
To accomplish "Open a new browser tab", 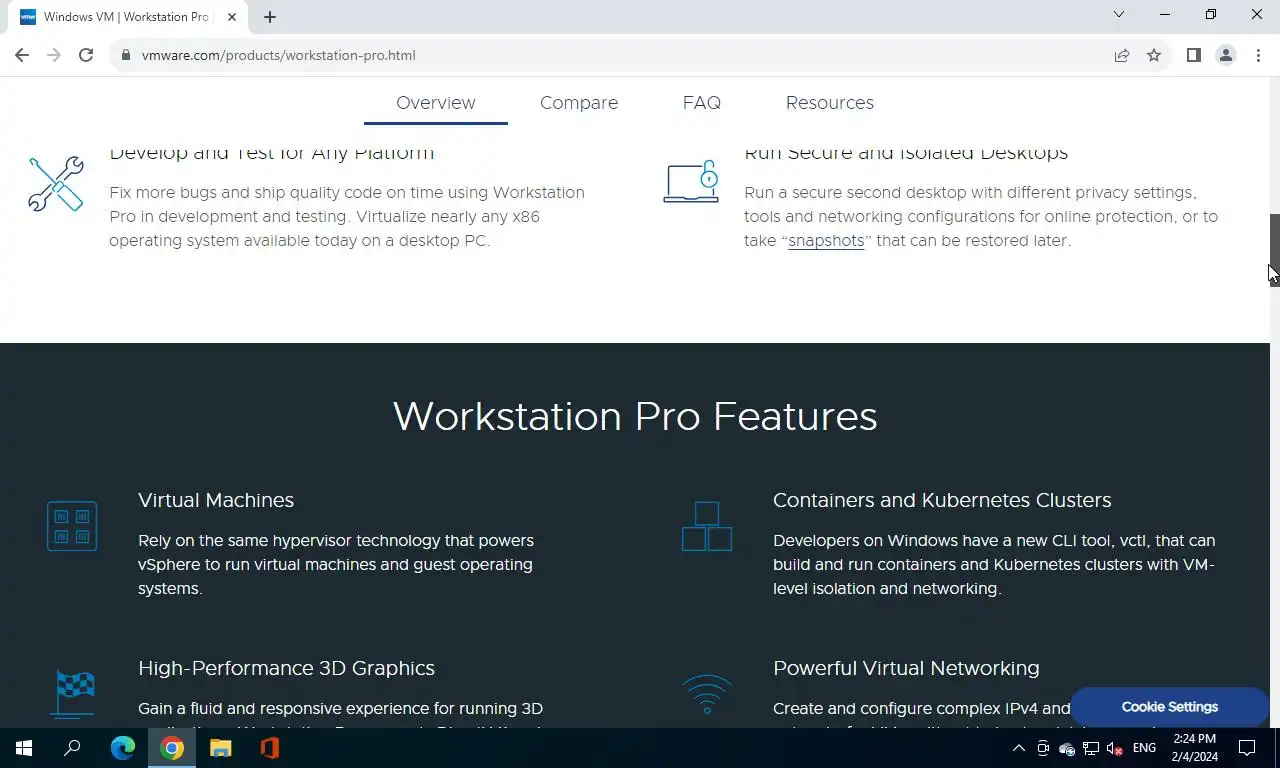I will click(270, 17).
